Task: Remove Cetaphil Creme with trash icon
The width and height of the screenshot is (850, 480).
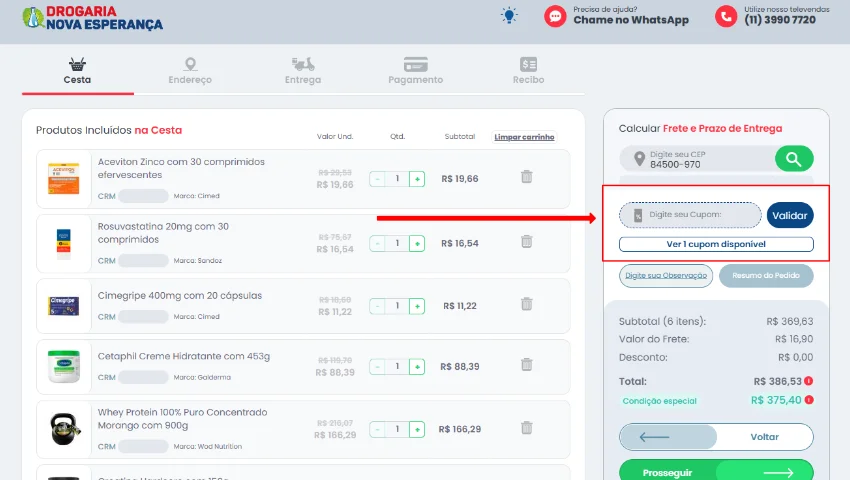Action: [526, 364]
